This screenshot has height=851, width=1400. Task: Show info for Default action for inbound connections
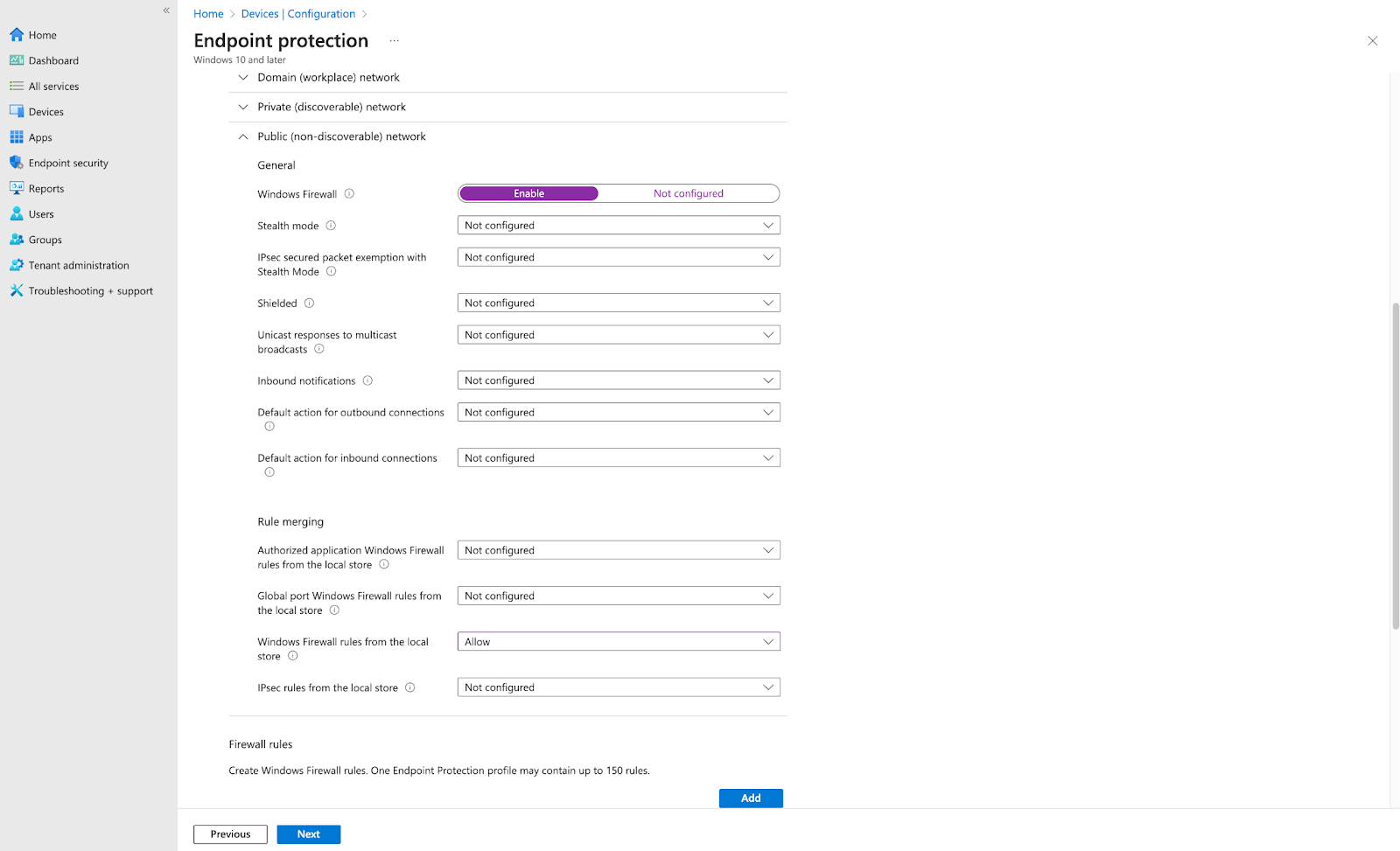click(269, 472)
